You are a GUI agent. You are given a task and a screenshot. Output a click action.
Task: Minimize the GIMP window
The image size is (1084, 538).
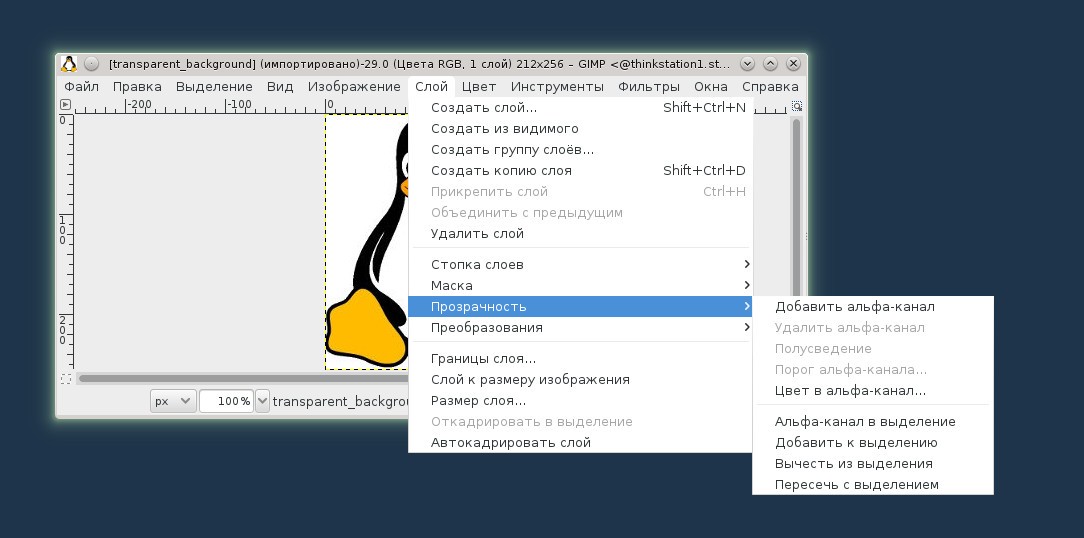coord(747,64)
